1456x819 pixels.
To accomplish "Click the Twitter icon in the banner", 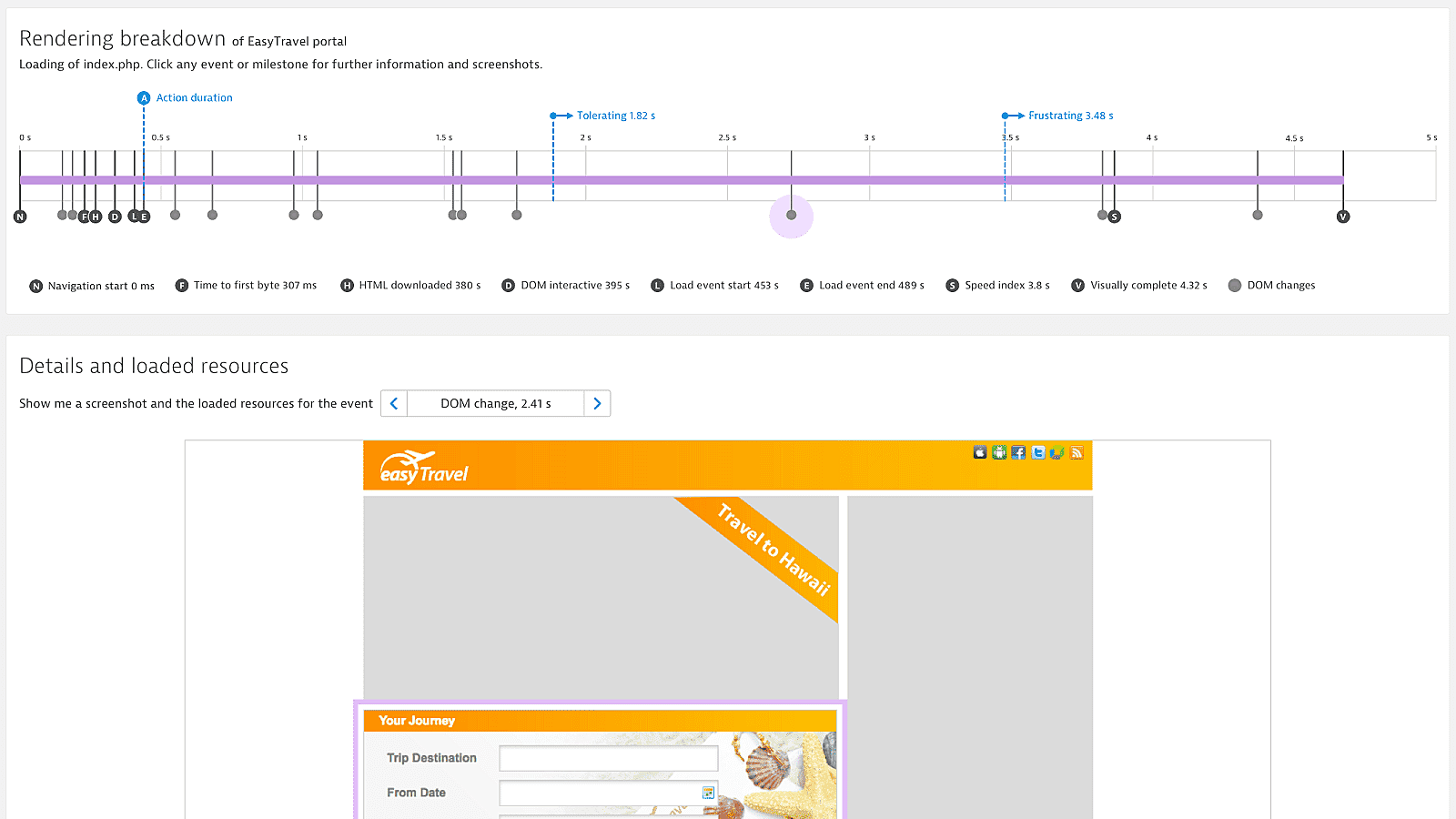I will click(1037, 452).
